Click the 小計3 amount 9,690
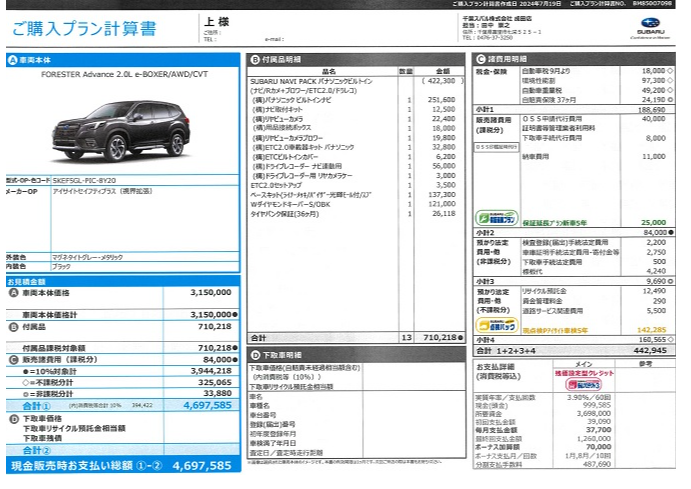This screenshot has width=691, height=489. (657, 281)
